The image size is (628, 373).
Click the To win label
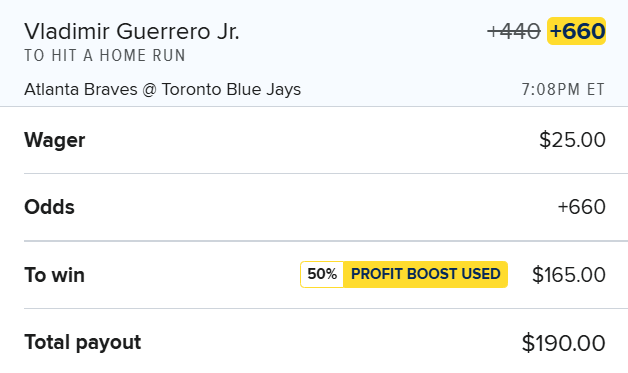coord(54,275)
